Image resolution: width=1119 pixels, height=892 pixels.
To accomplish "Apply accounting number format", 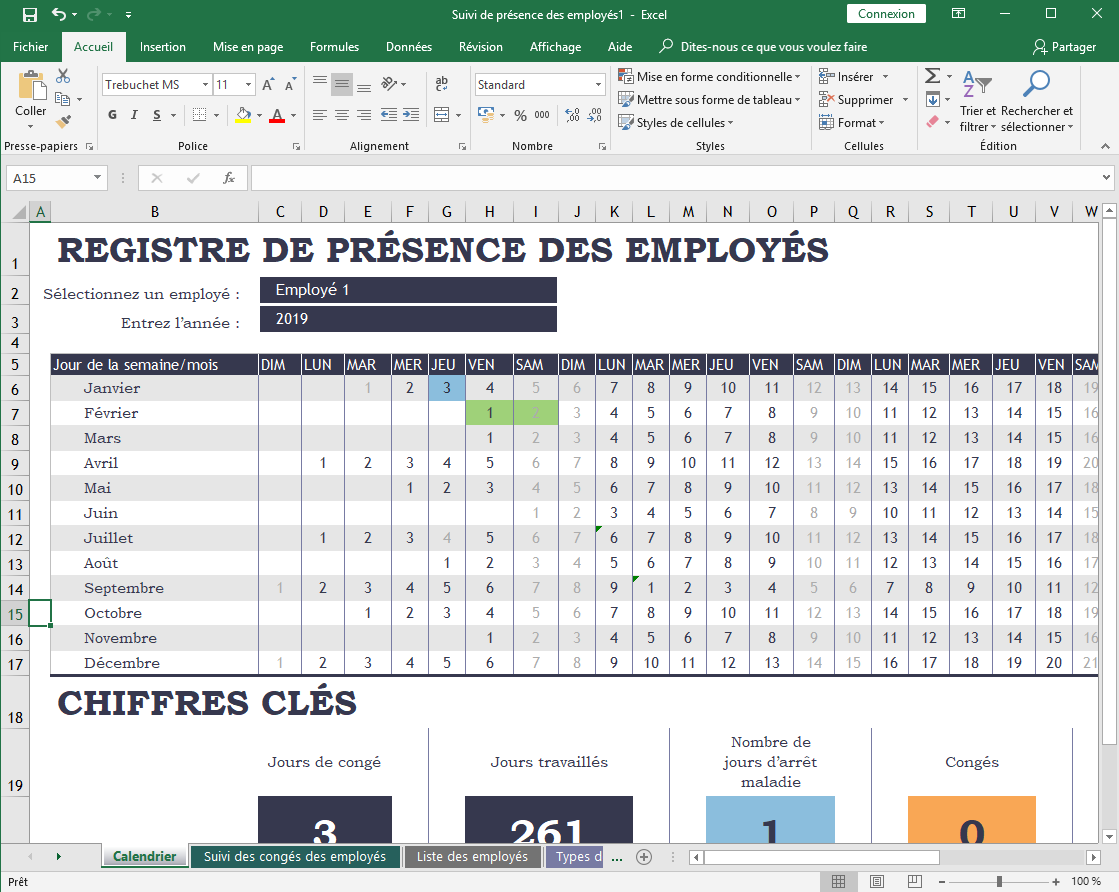I will tap(486, 115).
